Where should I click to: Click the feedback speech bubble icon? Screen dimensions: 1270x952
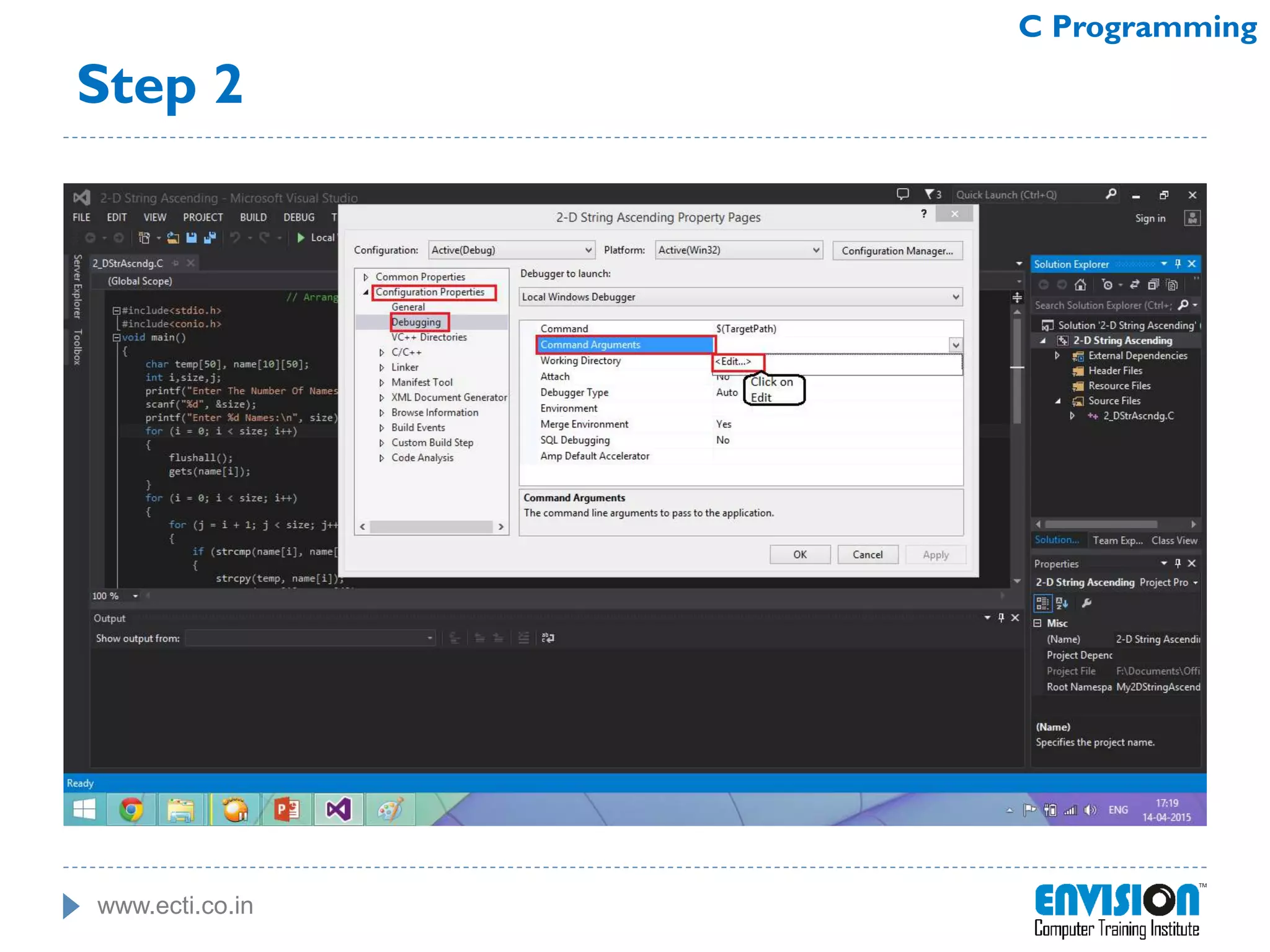point(903,194)
